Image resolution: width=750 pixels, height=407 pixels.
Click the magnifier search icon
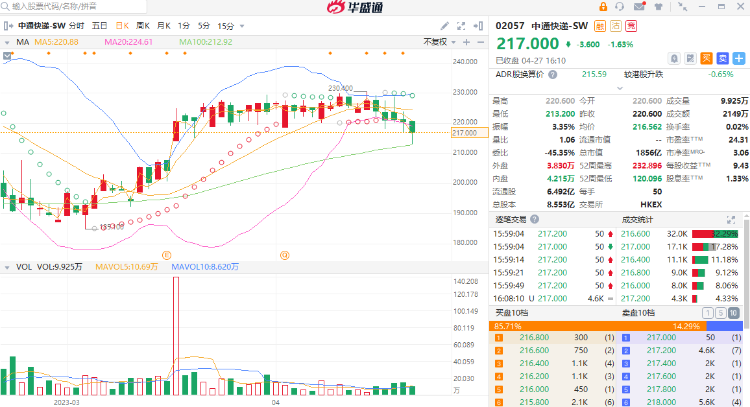(5, 6)
